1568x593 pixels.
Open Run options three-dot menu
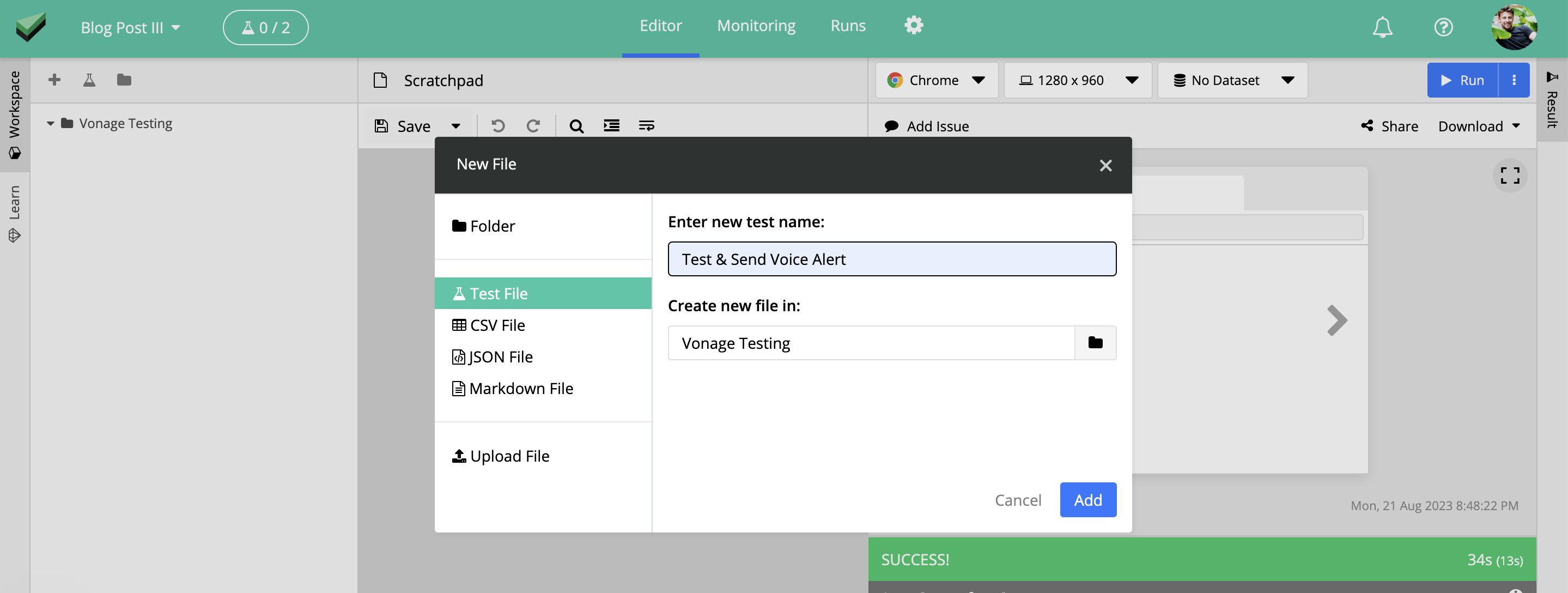[x=1514, y=80]
